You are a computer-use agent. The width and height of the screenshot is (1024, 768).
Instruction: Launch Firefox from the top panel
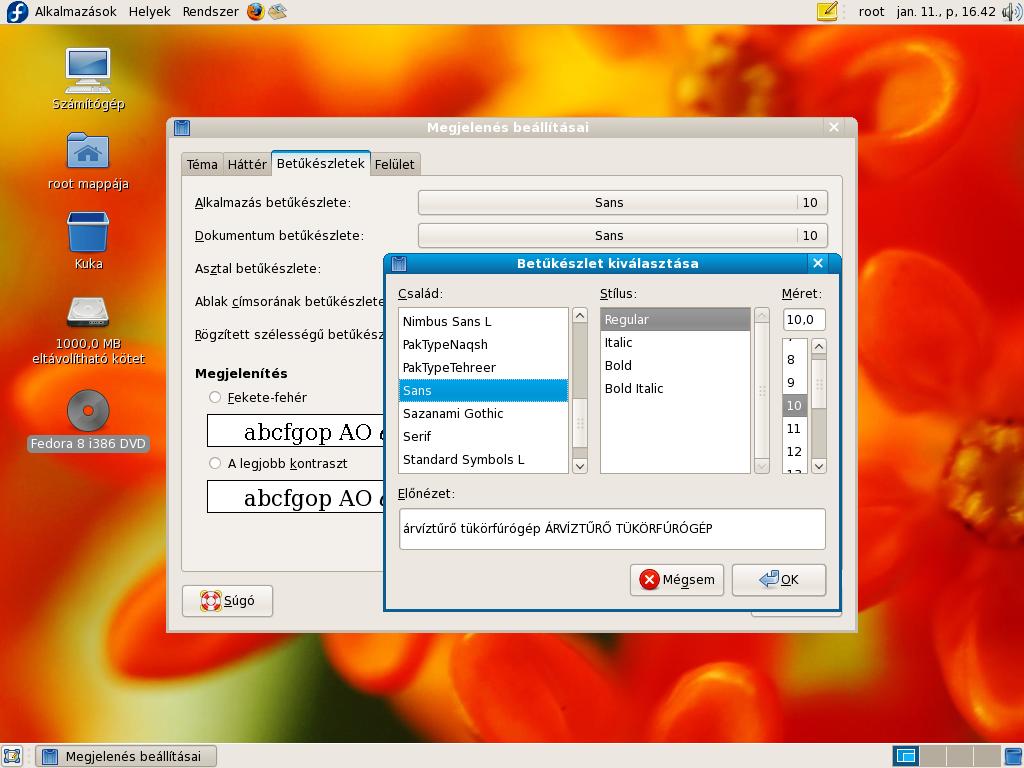[256, 11]
